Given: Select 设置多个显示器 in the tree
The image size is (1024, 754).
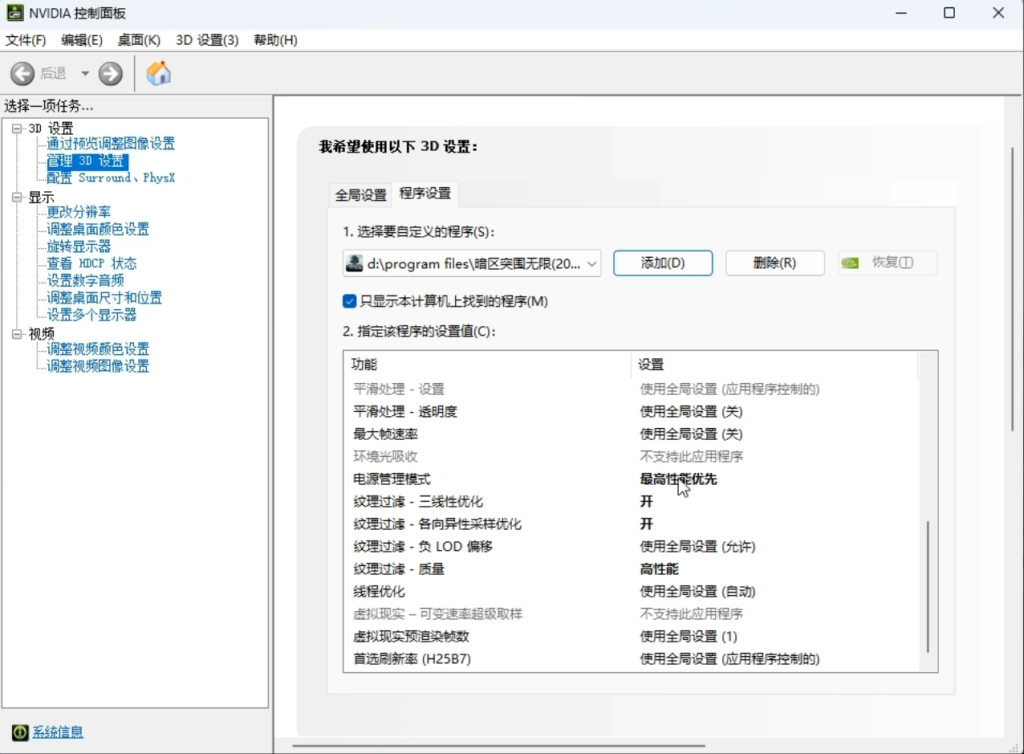Looking at the screenshot, I should tap(91, 315).
